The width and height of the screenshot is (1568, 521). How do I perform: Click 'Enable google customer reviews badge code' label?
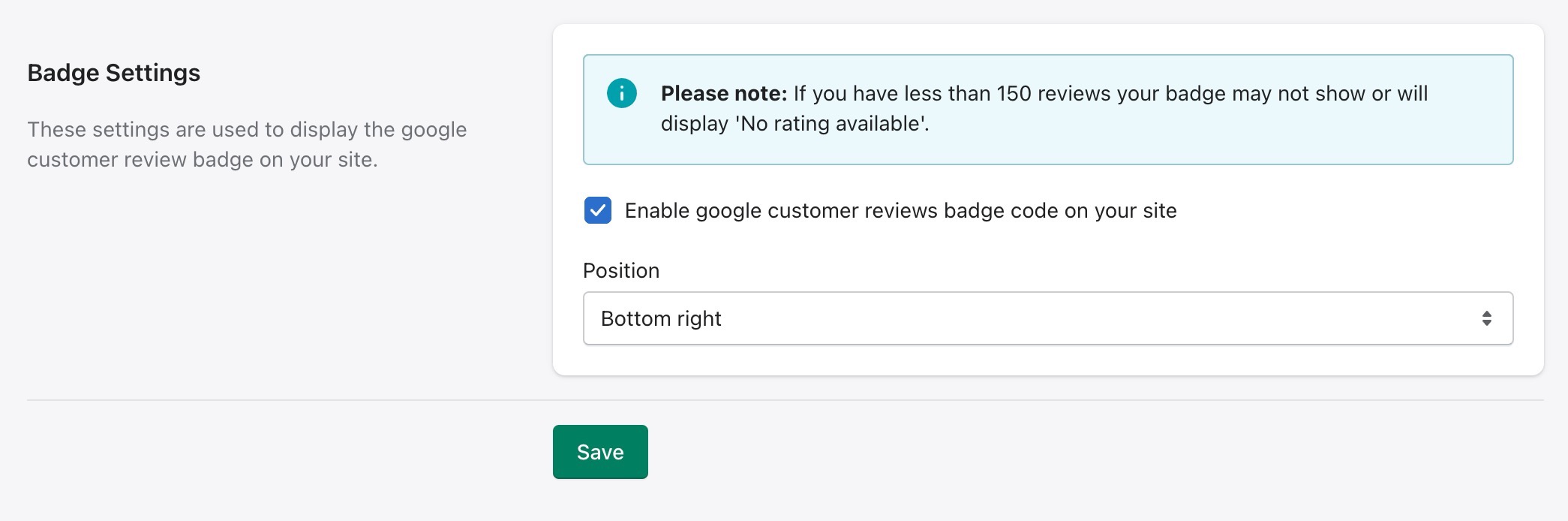900,211
